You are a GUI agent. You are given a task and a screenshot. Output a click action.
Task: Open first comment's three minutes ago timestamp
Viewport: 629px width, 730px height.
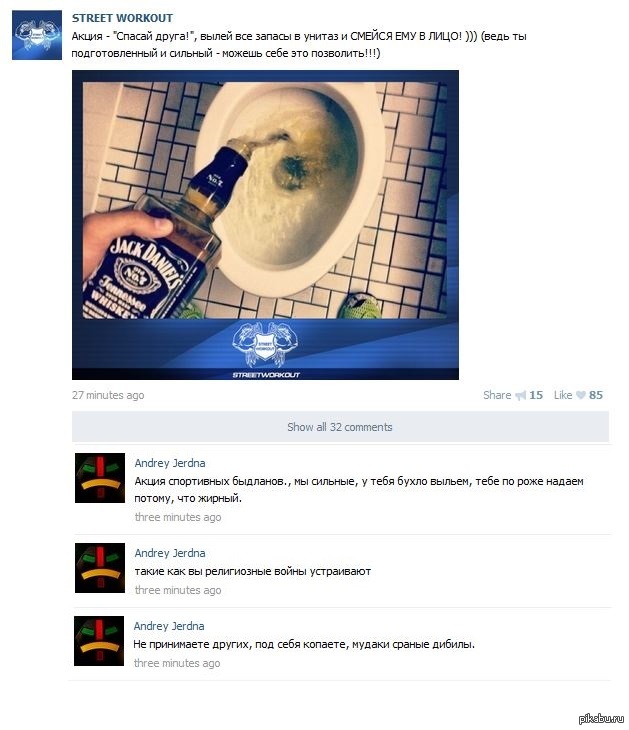pyautogui.click(x=178, y=517)
